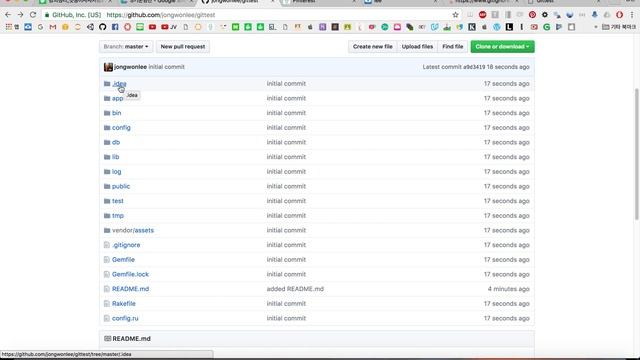The height and width of the screenshot is (360, 640).
Task: Open jongwonlee username link in commit bar
Action: 130,67
